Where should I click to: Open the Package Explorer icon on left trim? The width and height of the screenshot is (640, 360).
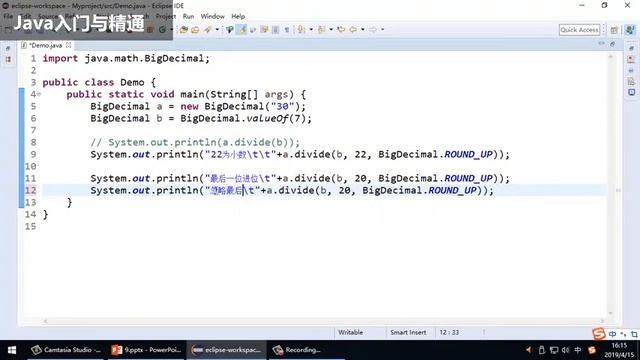[x=9, y=60]
